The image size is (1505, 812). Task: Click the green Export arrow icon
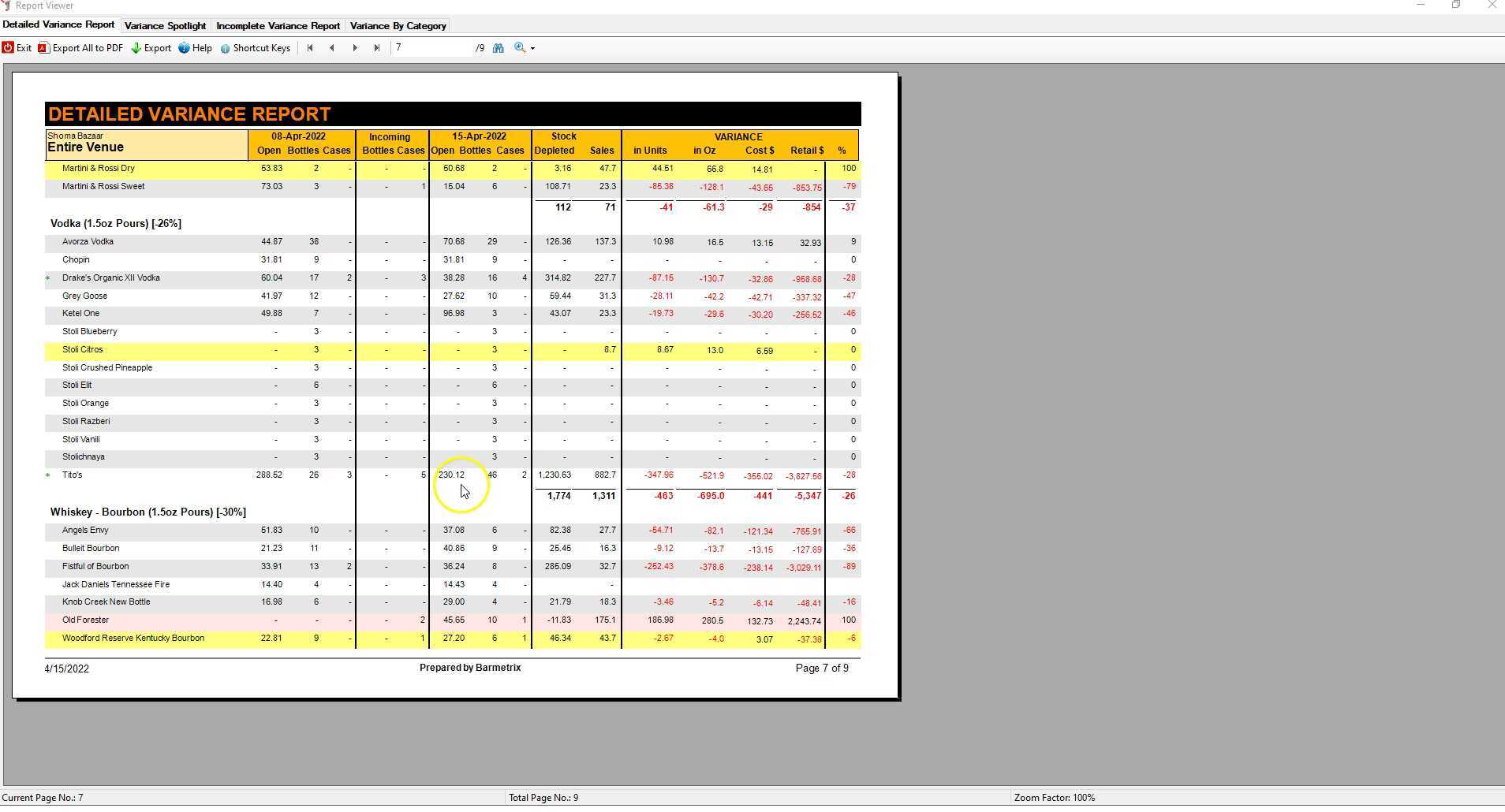click(135, 47)
